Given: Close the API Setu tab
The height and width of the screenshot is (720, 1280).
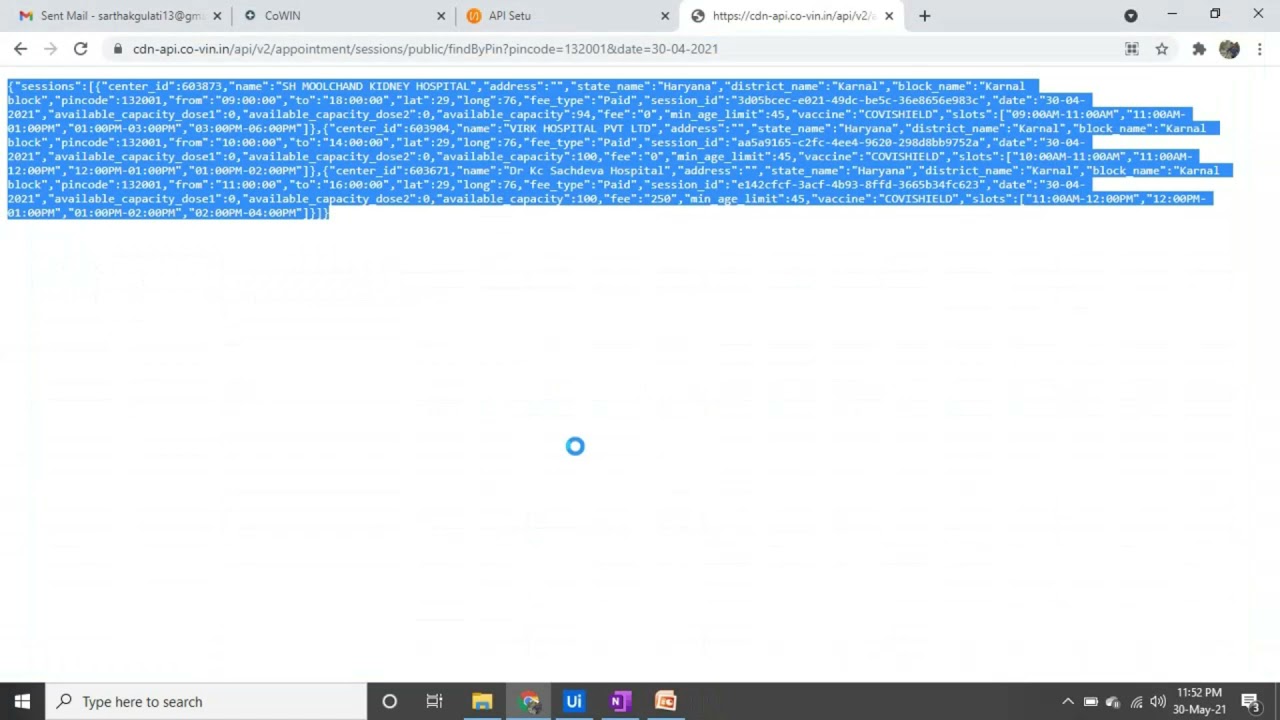Looking at the screenshot, I should (x=665, y=16).
